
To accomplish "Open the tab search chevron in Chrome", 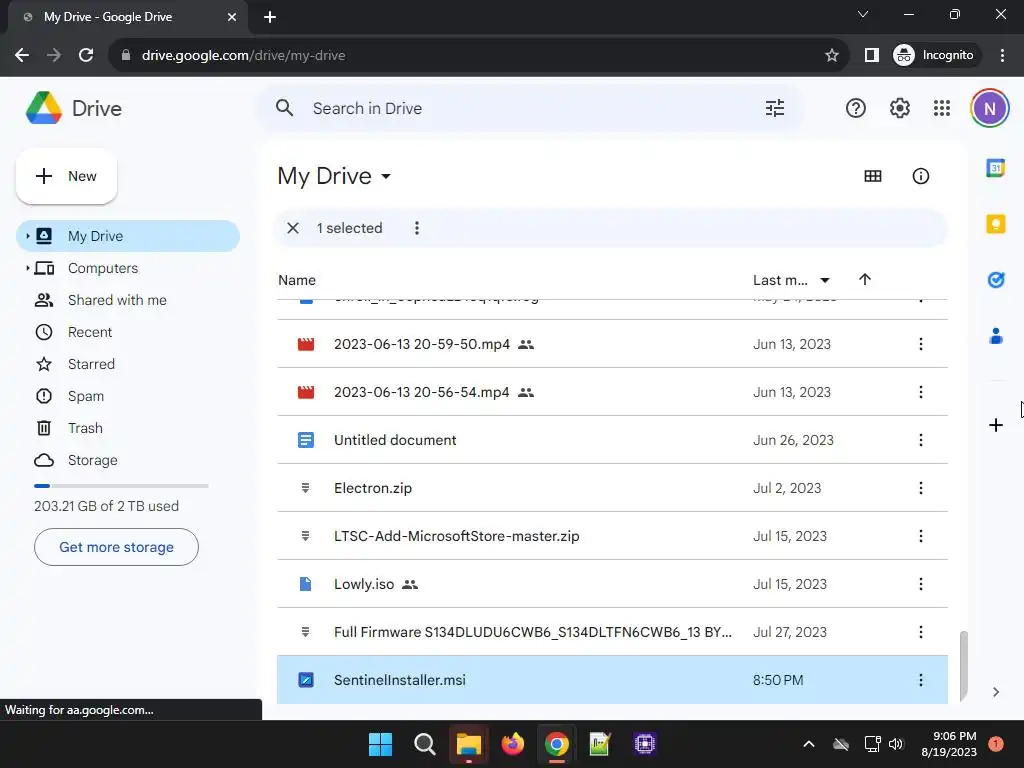I will 863,14.
